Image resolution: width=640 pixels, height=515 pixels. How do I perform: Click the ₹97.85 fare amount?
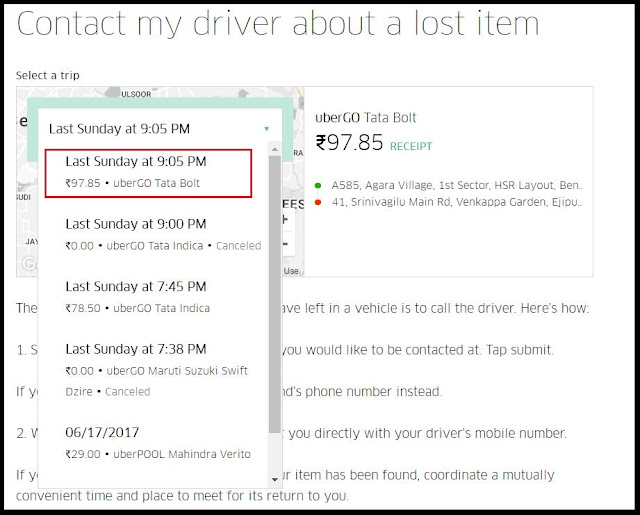coord(349,142)
